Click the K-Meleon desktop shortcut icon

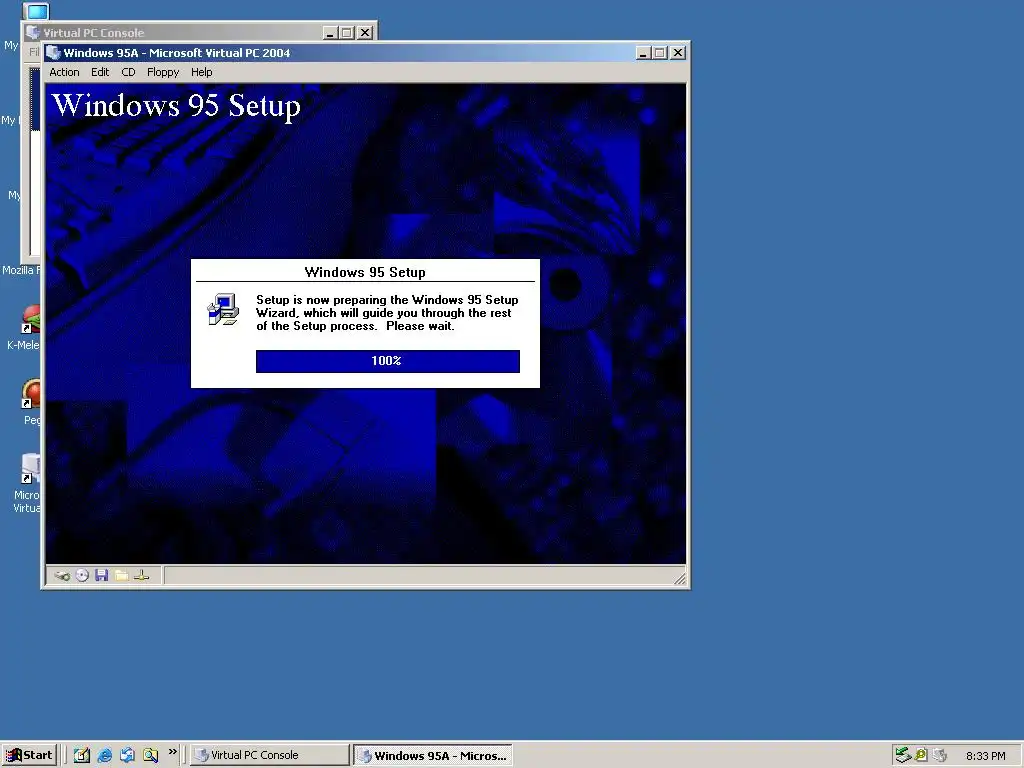pos(31,319)
